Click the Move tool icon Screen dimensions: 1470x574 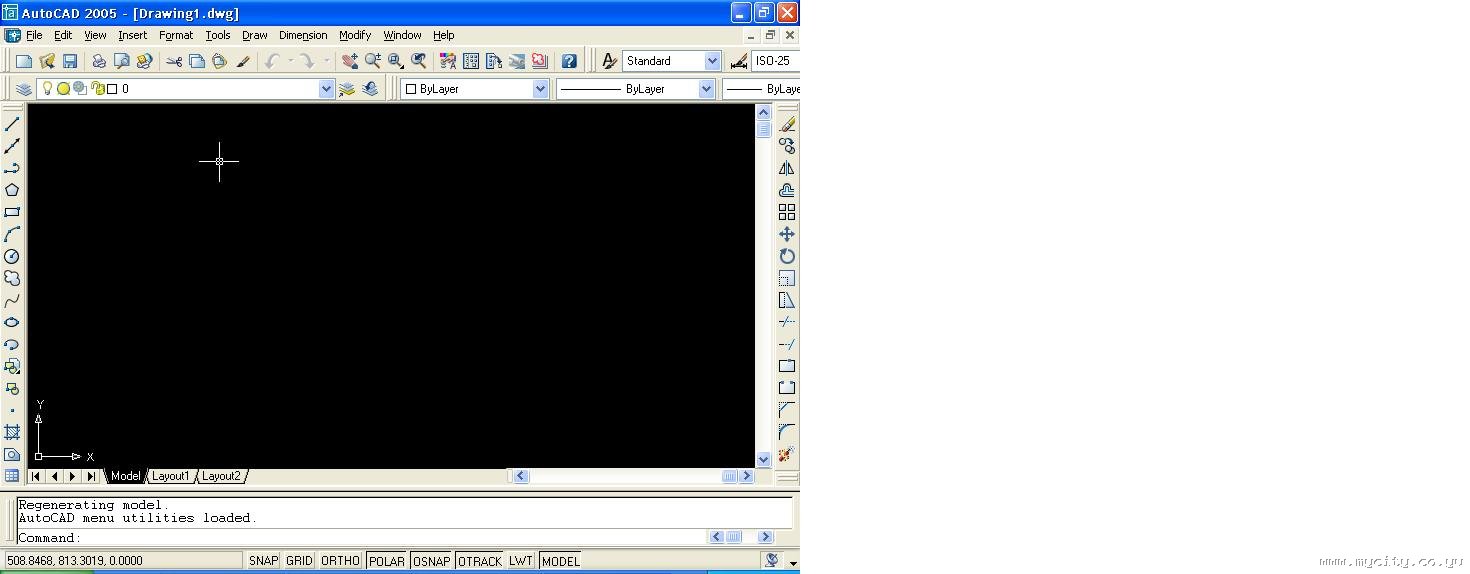coord(787,234)
